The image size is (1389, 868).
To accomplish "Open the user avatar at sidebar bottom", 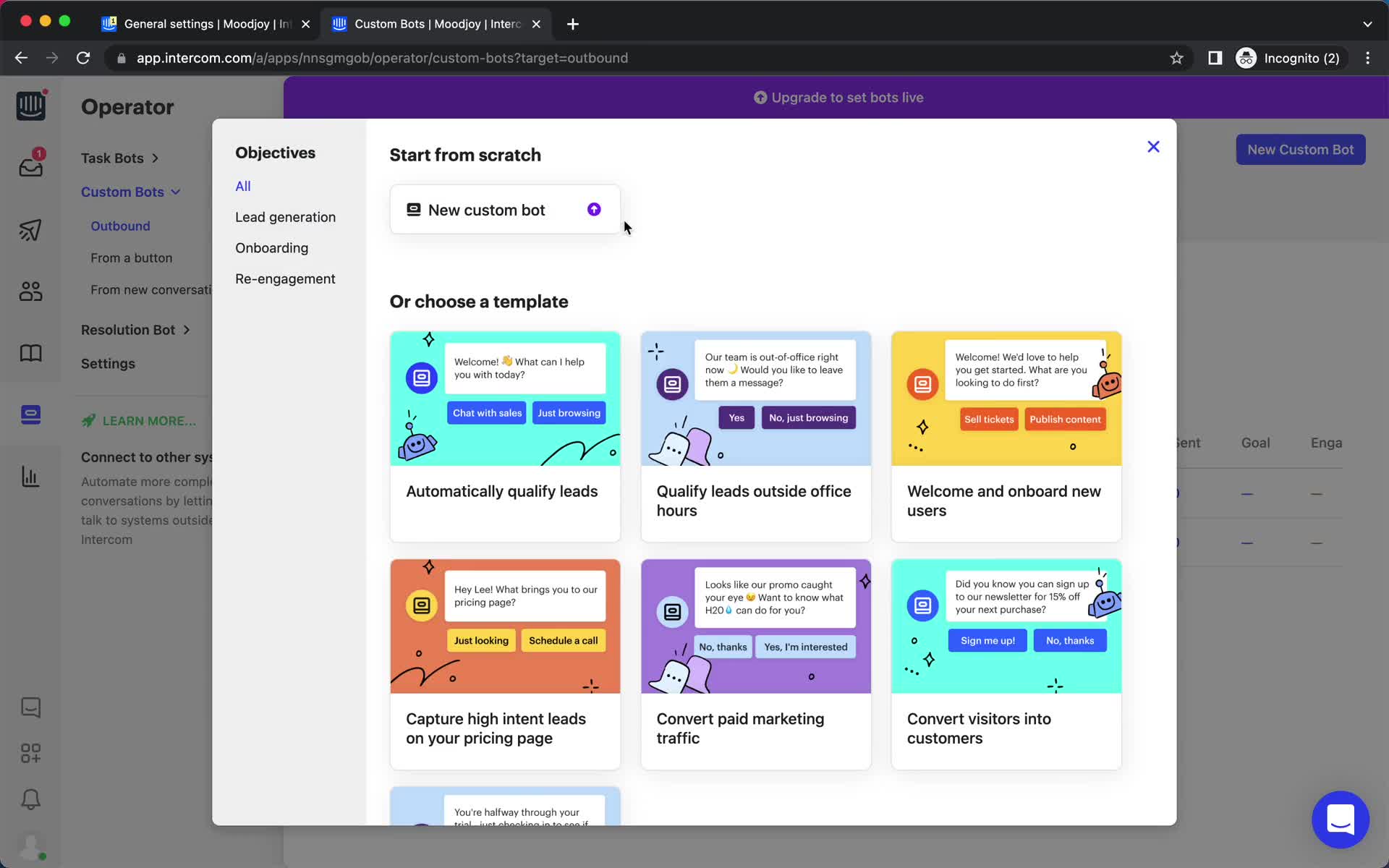I will pyautogui.click(x=31, y=846).
